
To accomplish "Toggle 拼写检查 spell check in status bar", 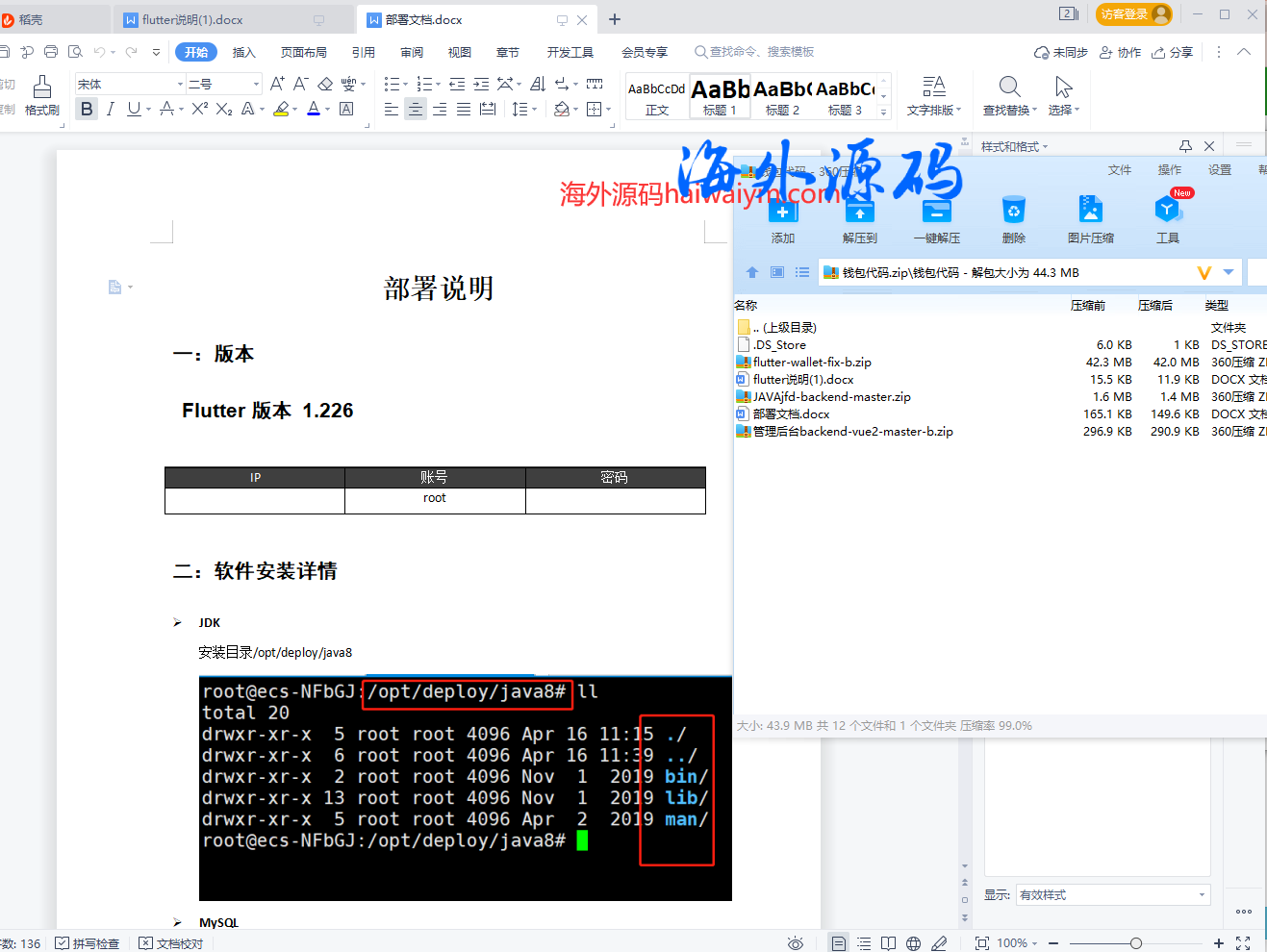I will point(88,943).
